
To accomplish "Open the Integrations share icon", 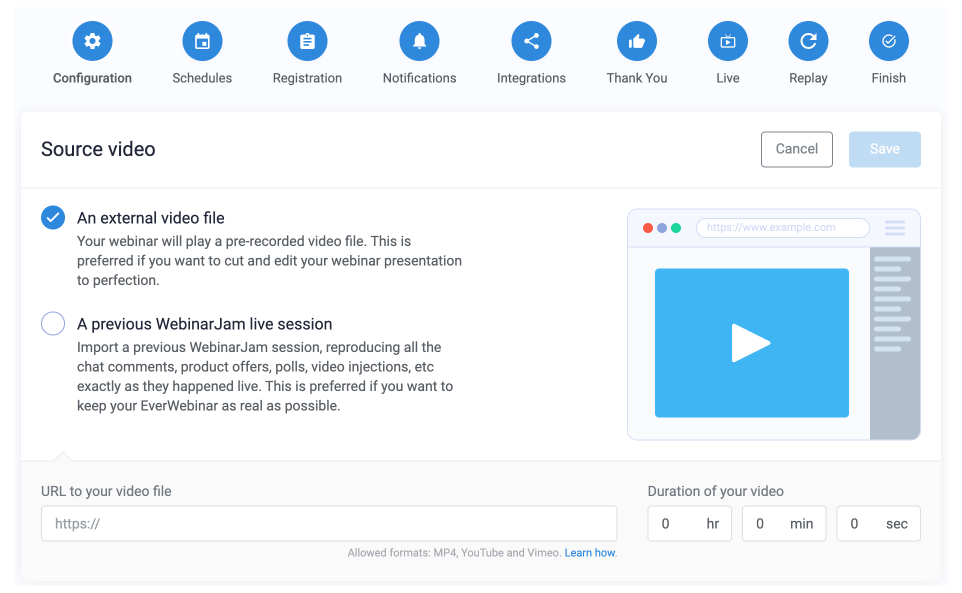I will 531,41.
